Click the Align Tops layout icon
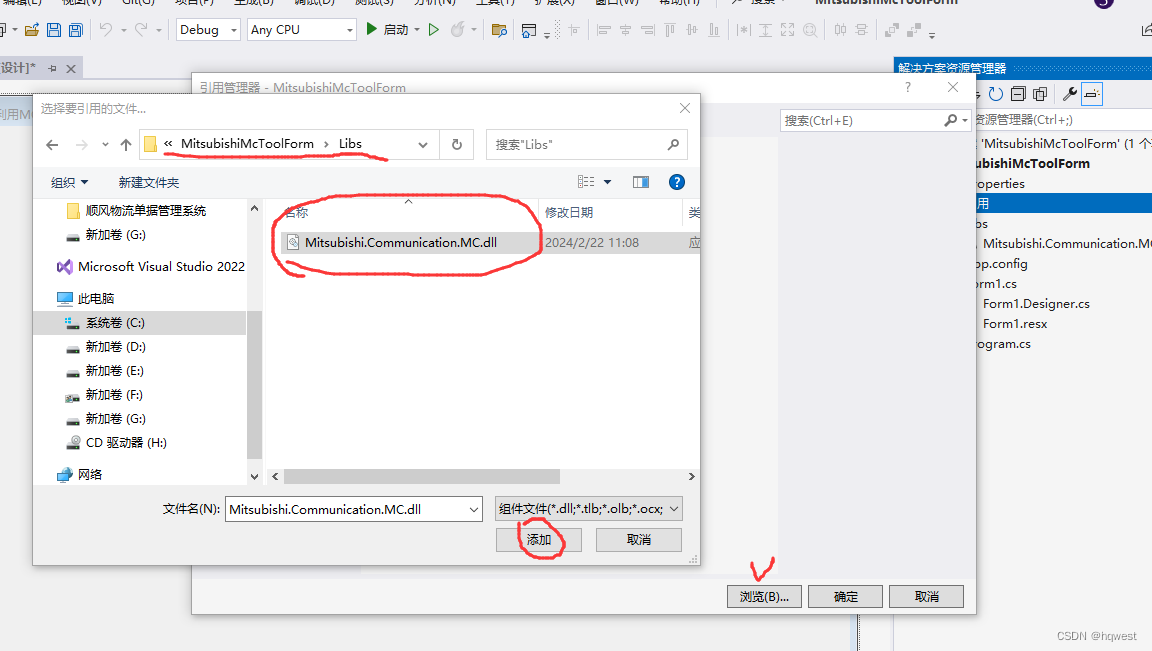The height and width of the screenshot is (651, 1152). 670,30
